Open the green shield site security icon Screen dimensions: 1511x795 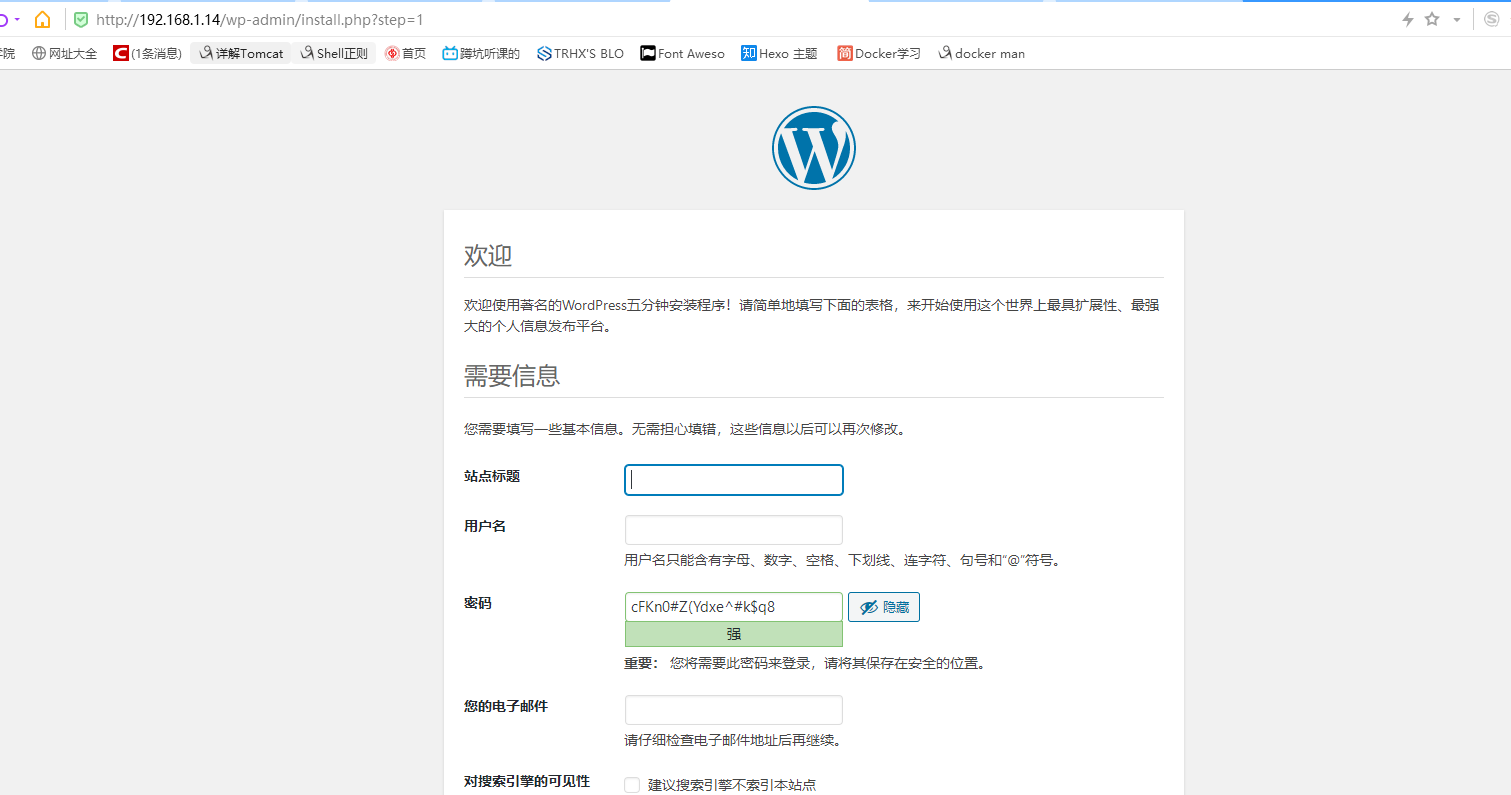click(x=81, y=19)
